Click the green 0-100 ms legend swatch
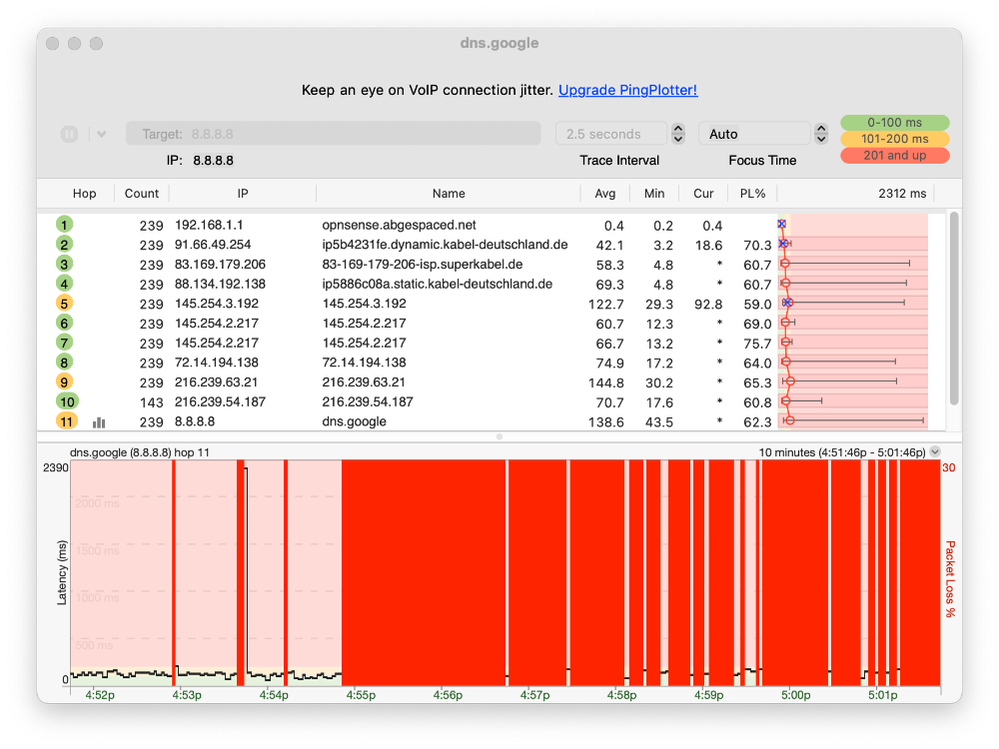 tap(895, 122)
